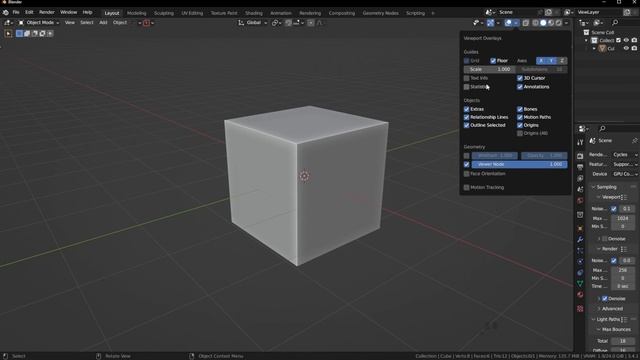The width and height of the screenshot is (640, 360).
Task: Open the editor type selector in viewport header
Action: click(x=8, y=23)
